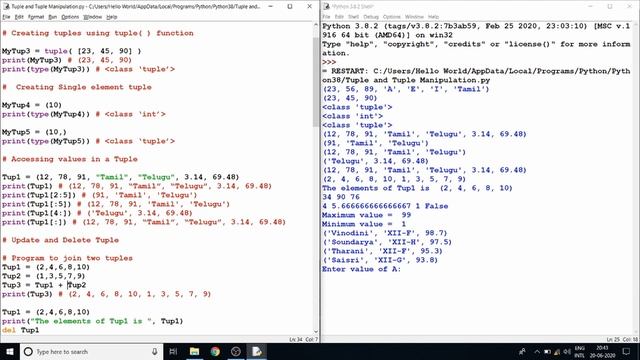This screenshot has height=360, width=640.
Task: Close the Tuple Manipulation editor window
Action: 309,7
